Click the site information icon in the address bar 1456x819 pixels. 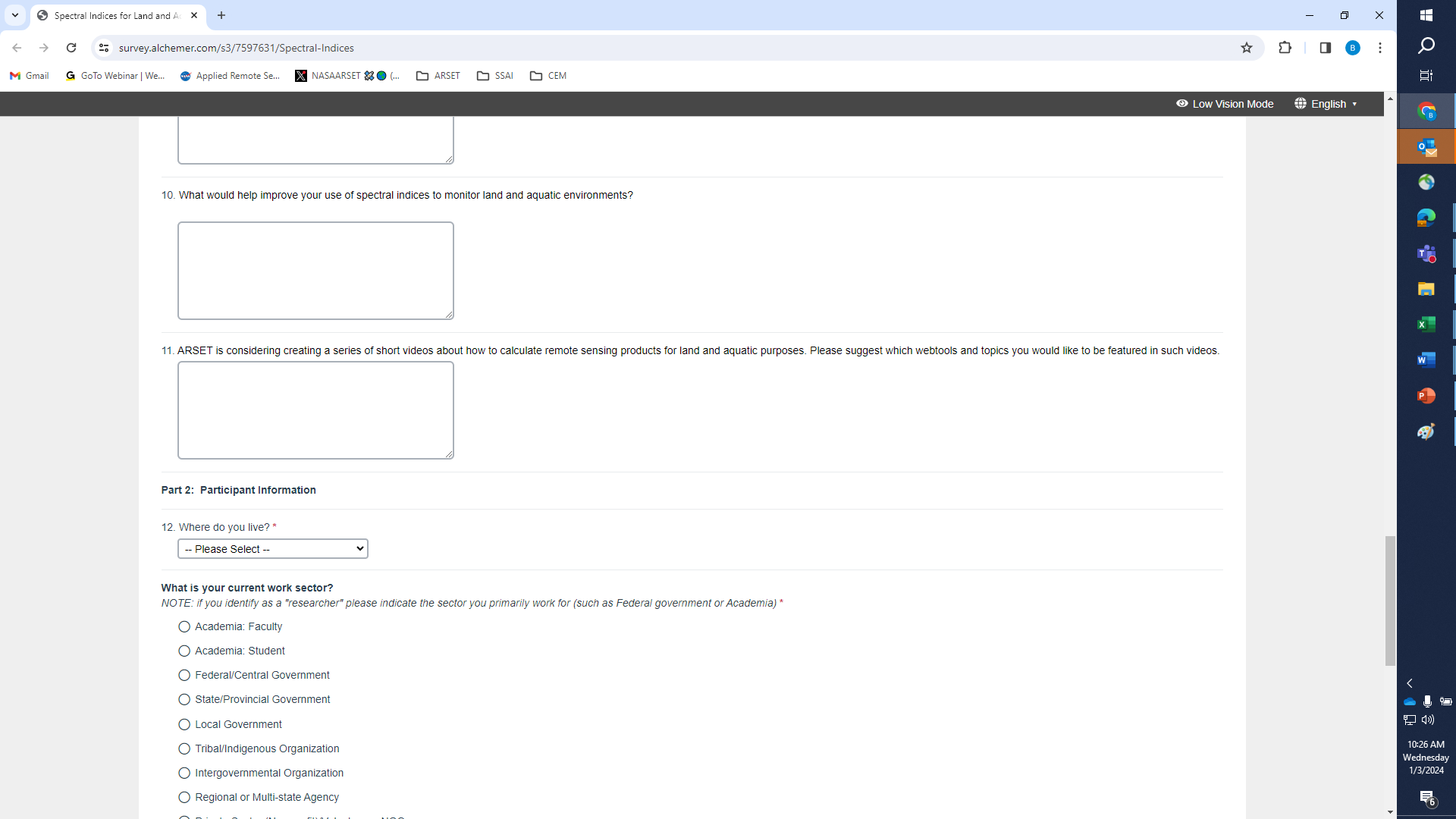(104, 48)
